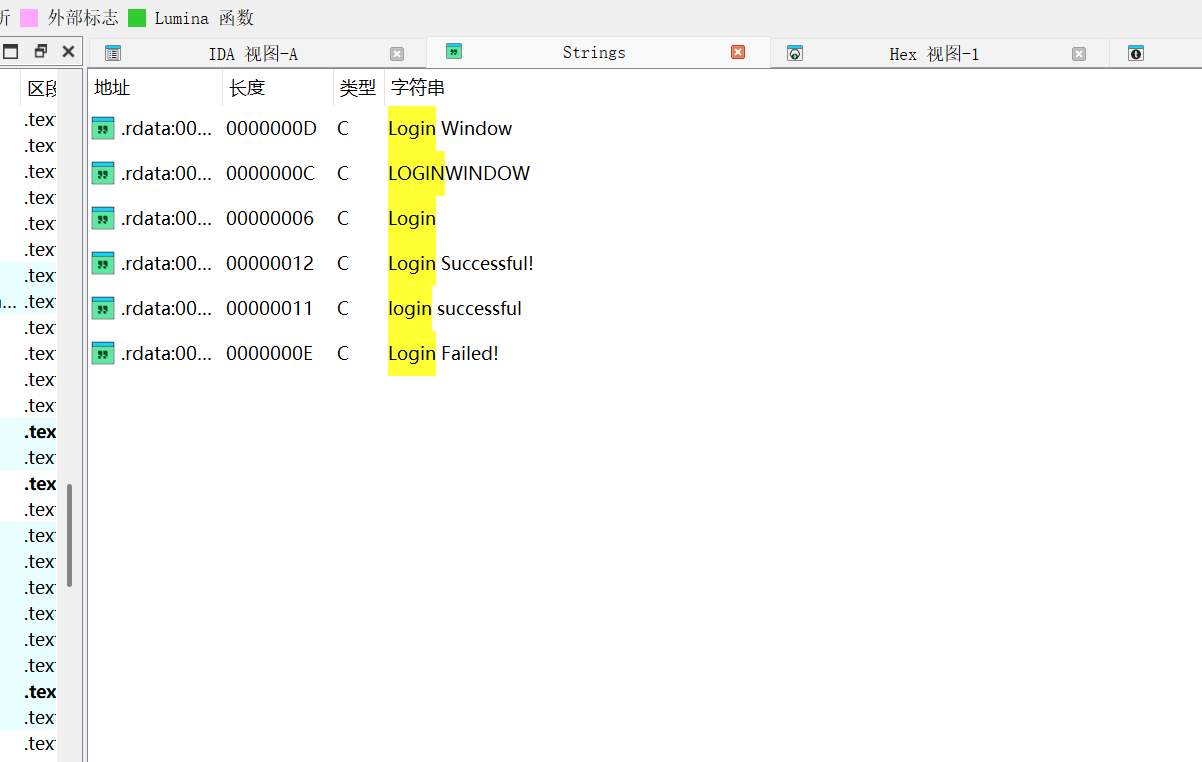Sort by the 字符串 column header
Viewport: 1202px width, 762px height.
(x=418, y=88)
